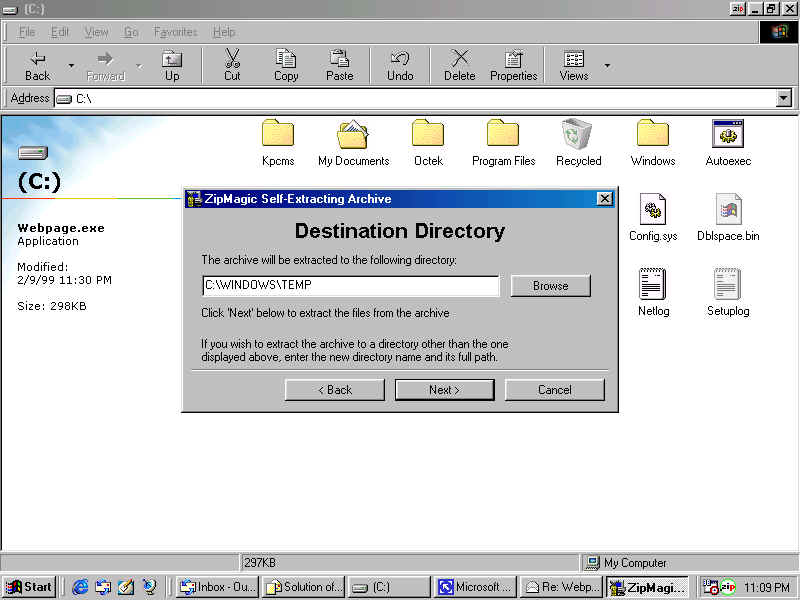Viewport: 800px width, 600px height.
Task: Open the File menu
Action: point(27,32)
